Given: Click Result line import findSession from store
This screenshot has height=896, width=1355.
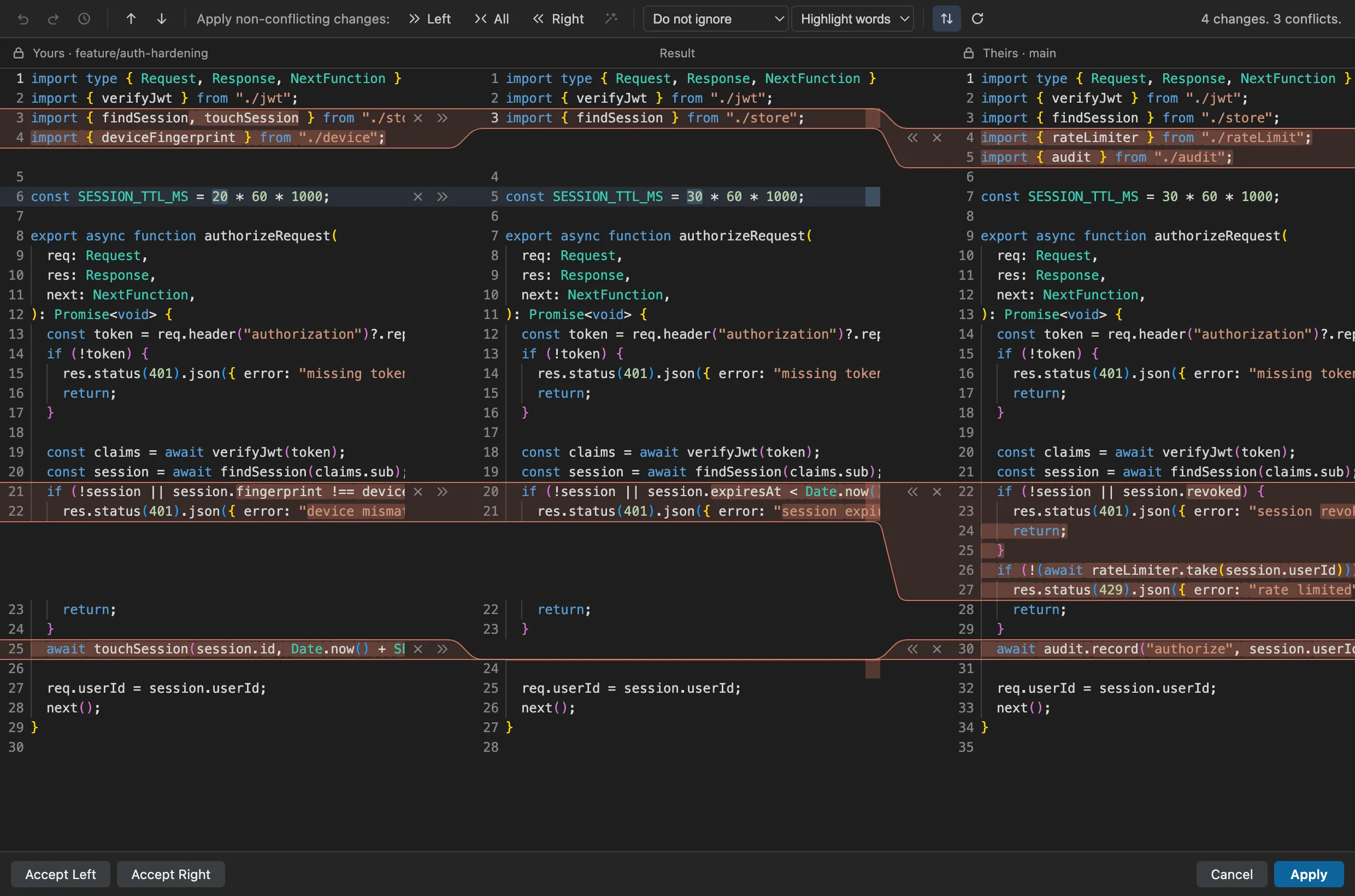Looking at the screenshot, I should (655, 117).
